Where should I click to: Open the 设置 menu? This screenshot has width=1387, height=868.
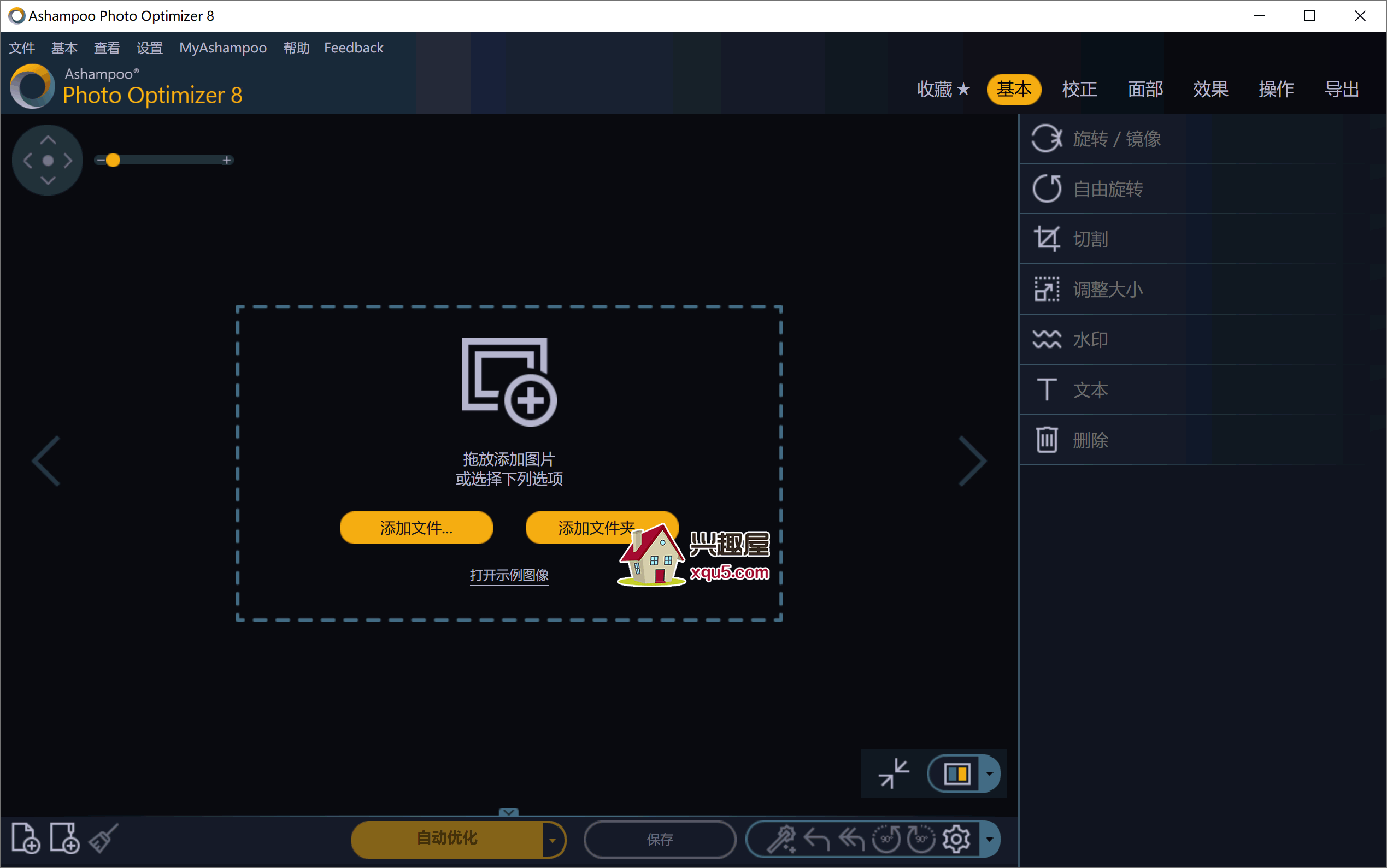150,48
